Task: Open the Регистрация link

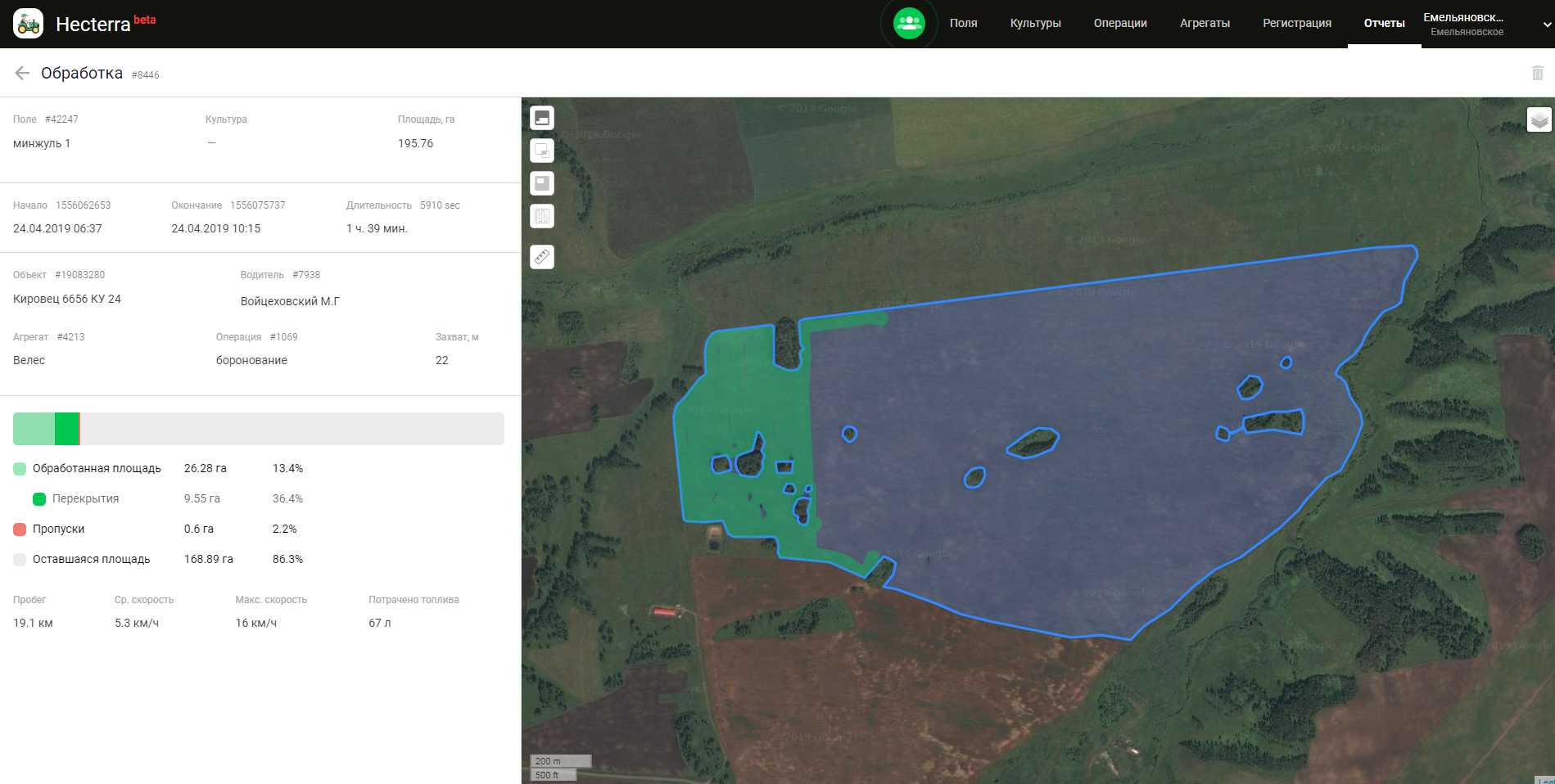Action: coord(1296,23)
